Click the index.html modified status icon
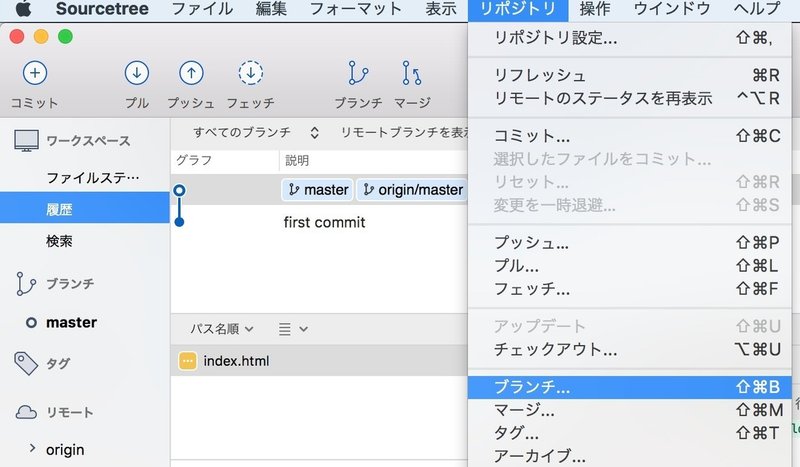This screenshot has width=800, height=467. [x=187, y=361]
